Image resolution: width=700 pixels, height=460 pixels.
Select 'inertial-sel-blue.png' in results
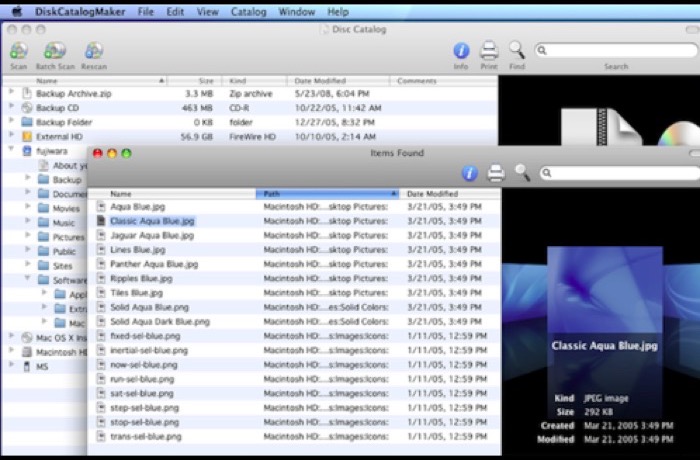tap(149, 350)
